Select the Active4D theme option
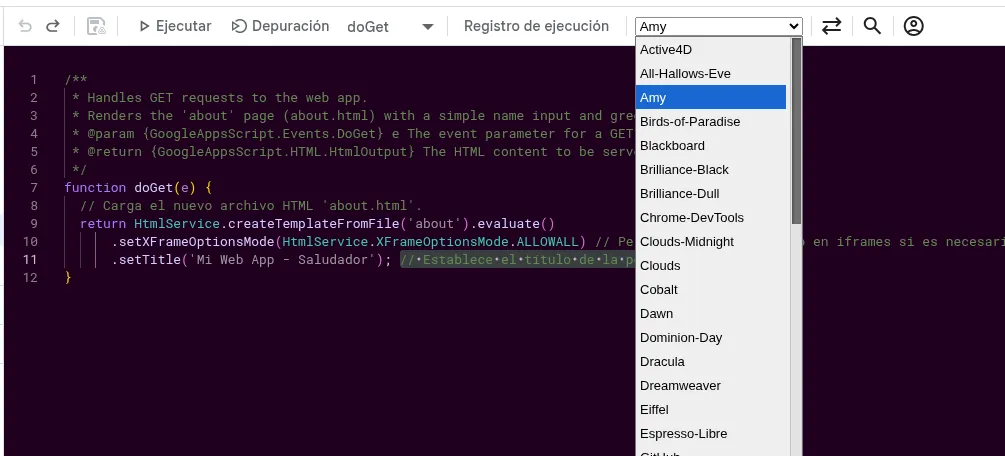The width and height of the screenshot is (1005, 456). coord(710,49)
